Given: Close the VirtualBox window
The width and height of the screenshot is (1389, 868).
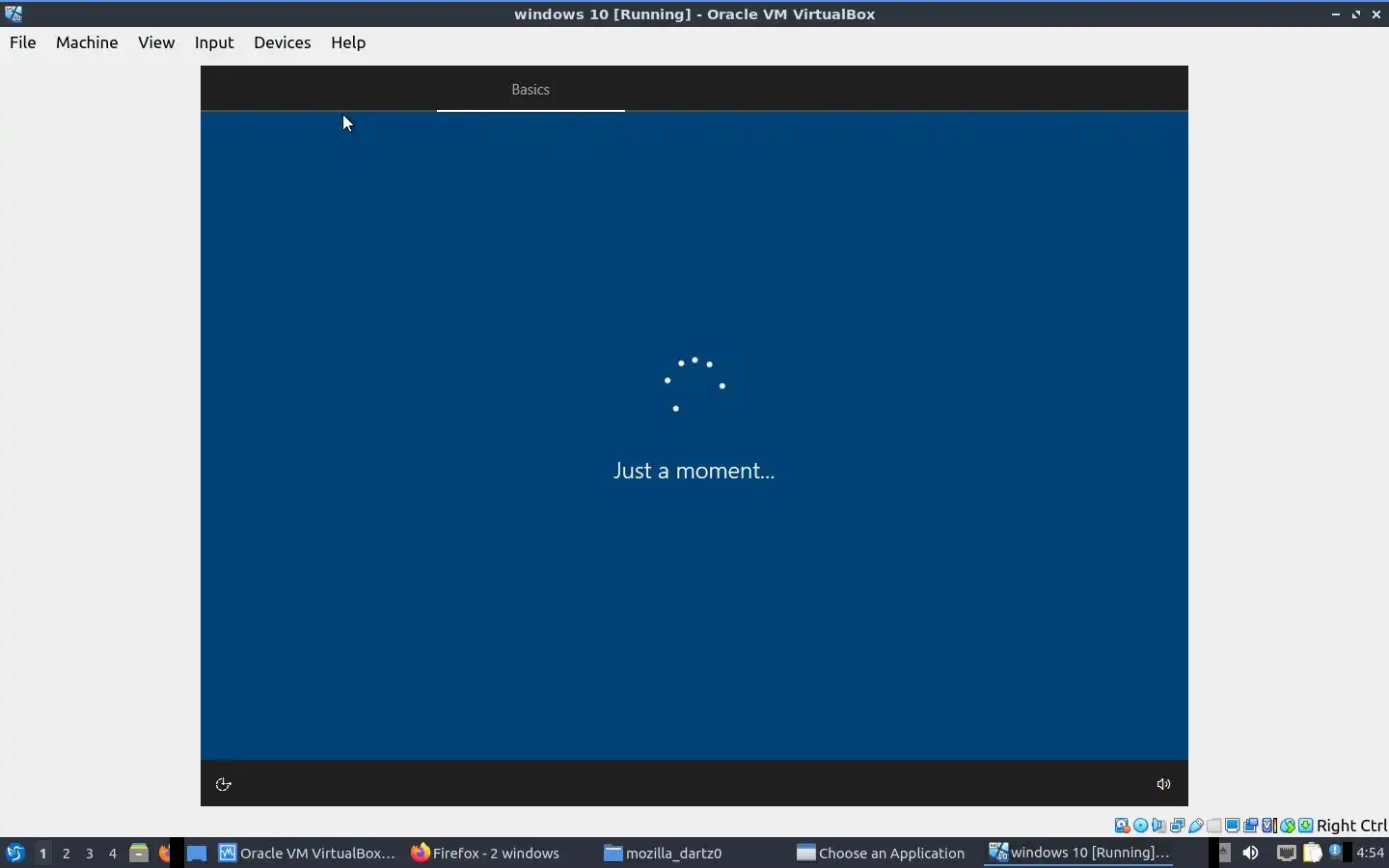Looking at the screenshot, I should [x=1376, y=14].
